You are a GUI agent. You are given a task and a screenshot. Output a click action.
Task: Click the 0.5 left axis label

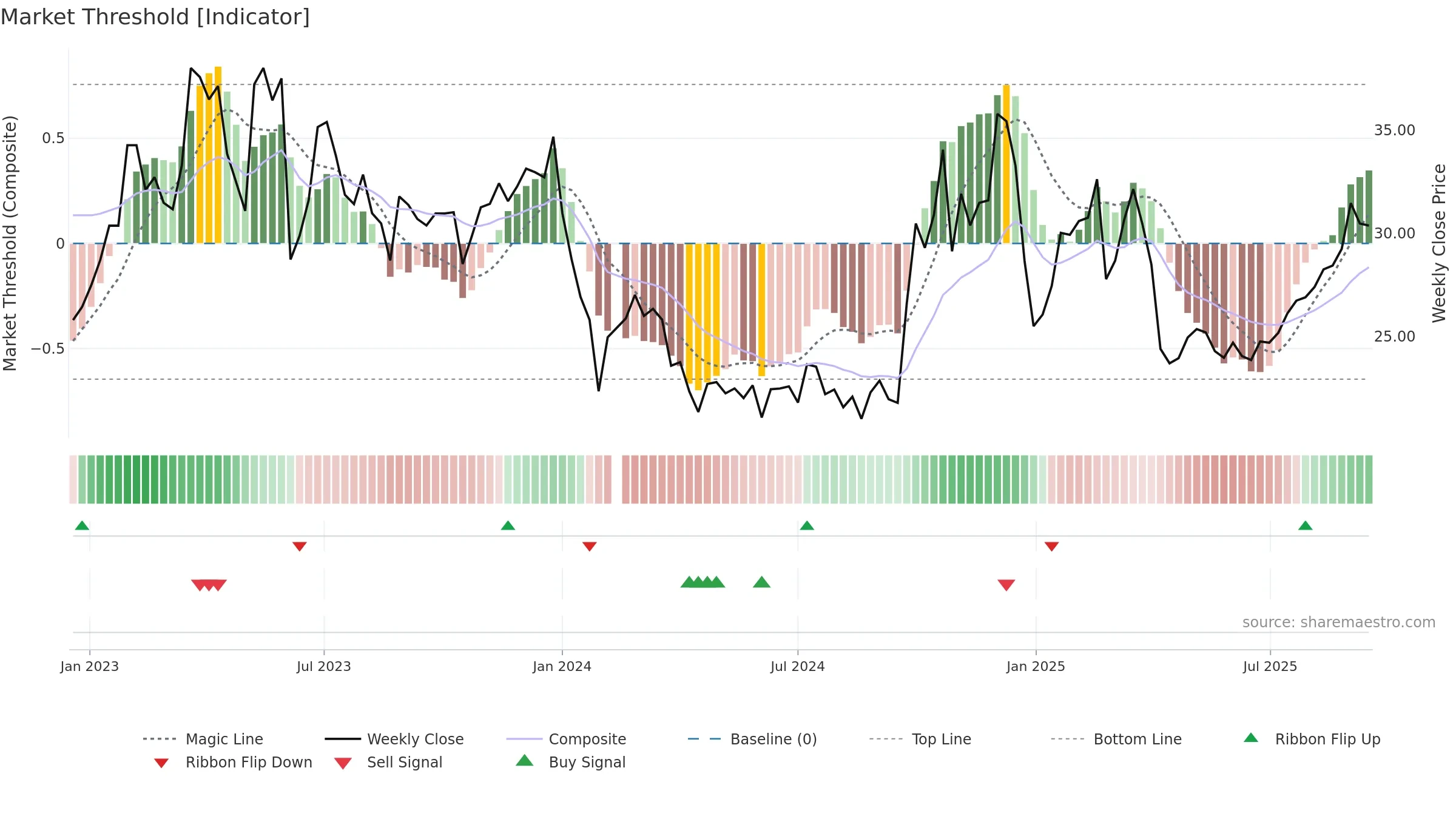click(x=53, y=138)
